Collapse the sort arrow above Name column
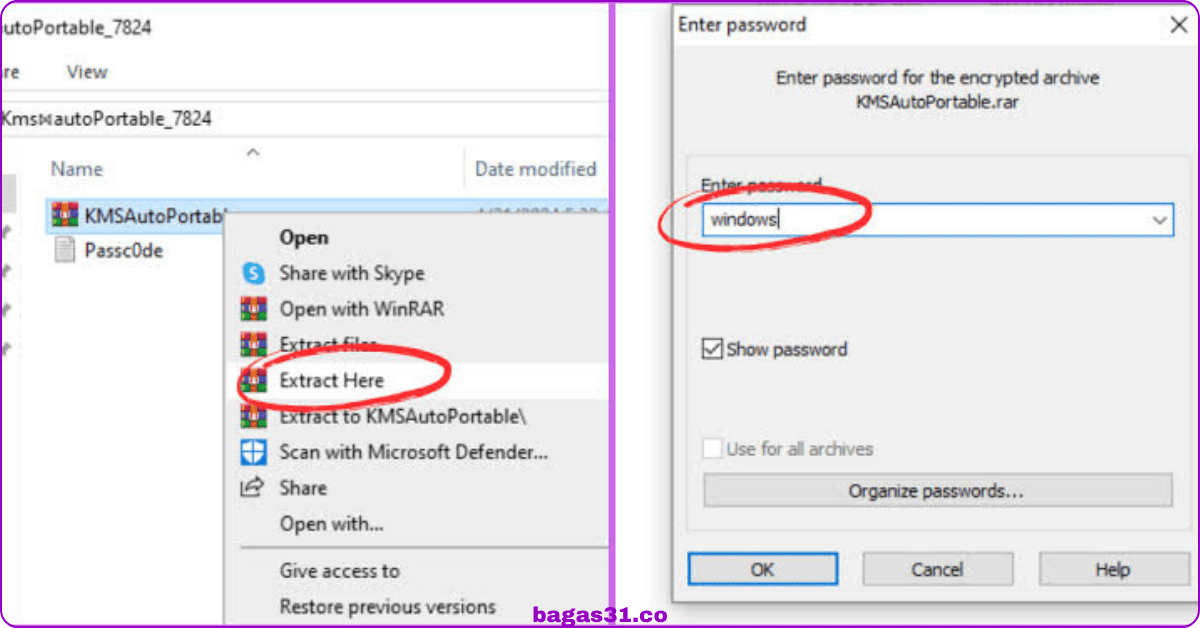Viewport: 1200px width, 628px height. tap(253, 152)
